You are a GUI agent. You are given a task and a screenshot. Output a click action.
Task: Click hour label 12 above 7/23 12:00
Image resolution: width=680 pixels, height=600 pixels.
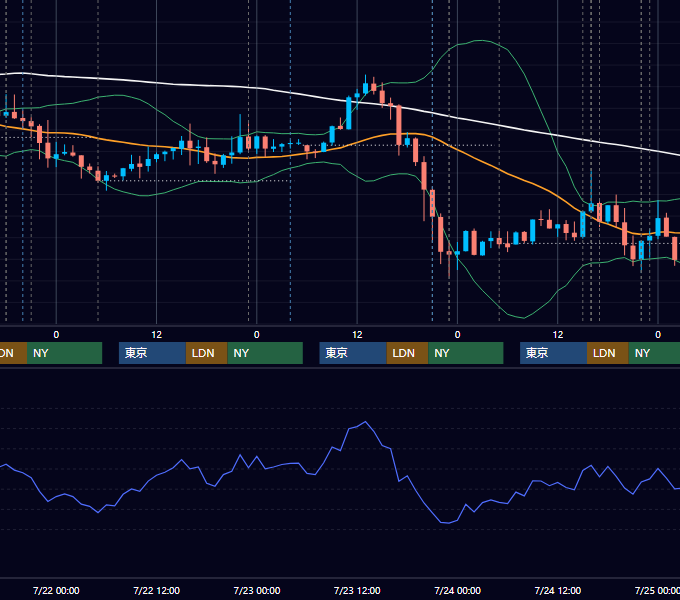[x=357, y=335]
